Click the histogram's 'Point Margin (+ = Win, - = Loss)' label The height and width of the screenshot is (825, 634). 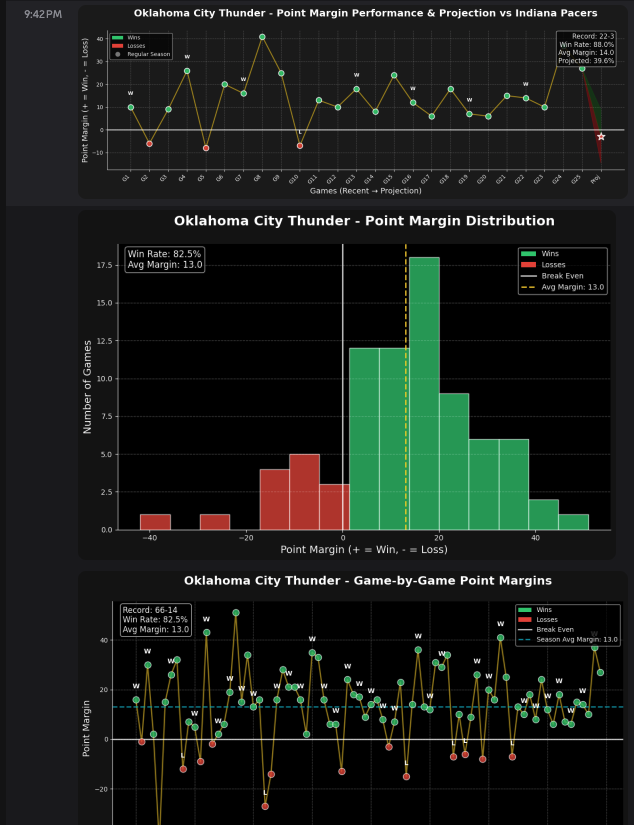[364, 549]
